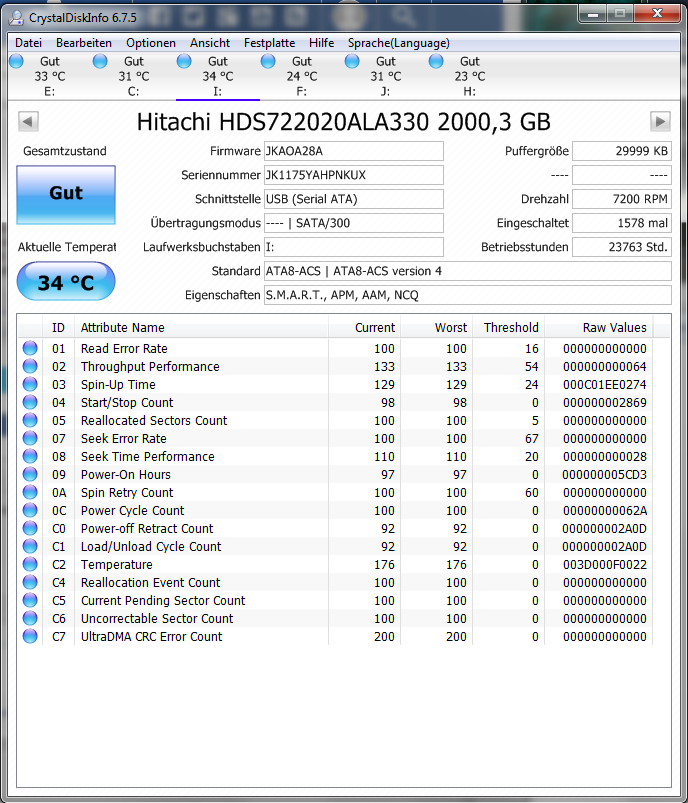The height and width of the screenshot is (803, 688).
Task: Click the Seriennummer field
Action: [353, 175]
